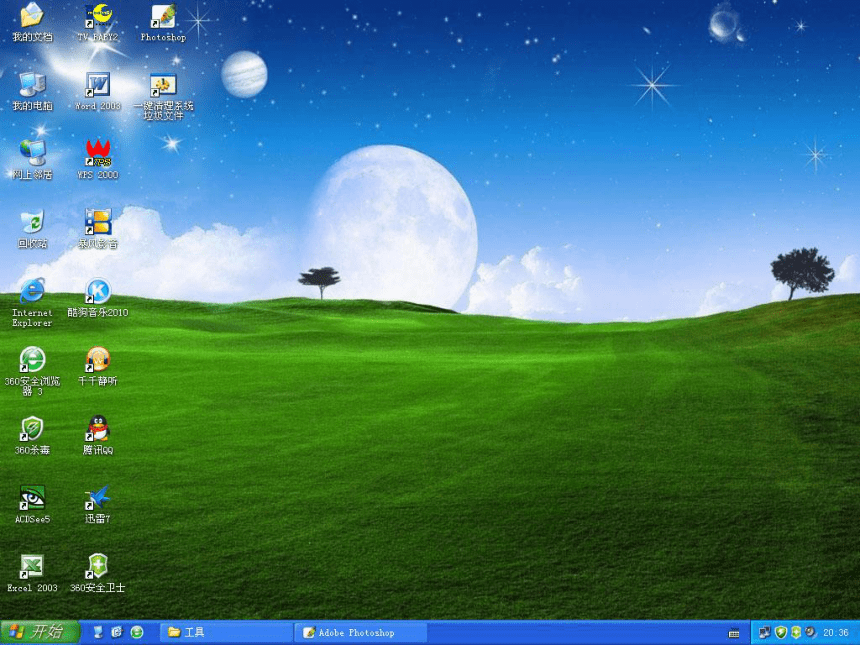860x645 pixels.
Task: Launch the Word 2003 shortcut
Action: (x=98, y=91)
